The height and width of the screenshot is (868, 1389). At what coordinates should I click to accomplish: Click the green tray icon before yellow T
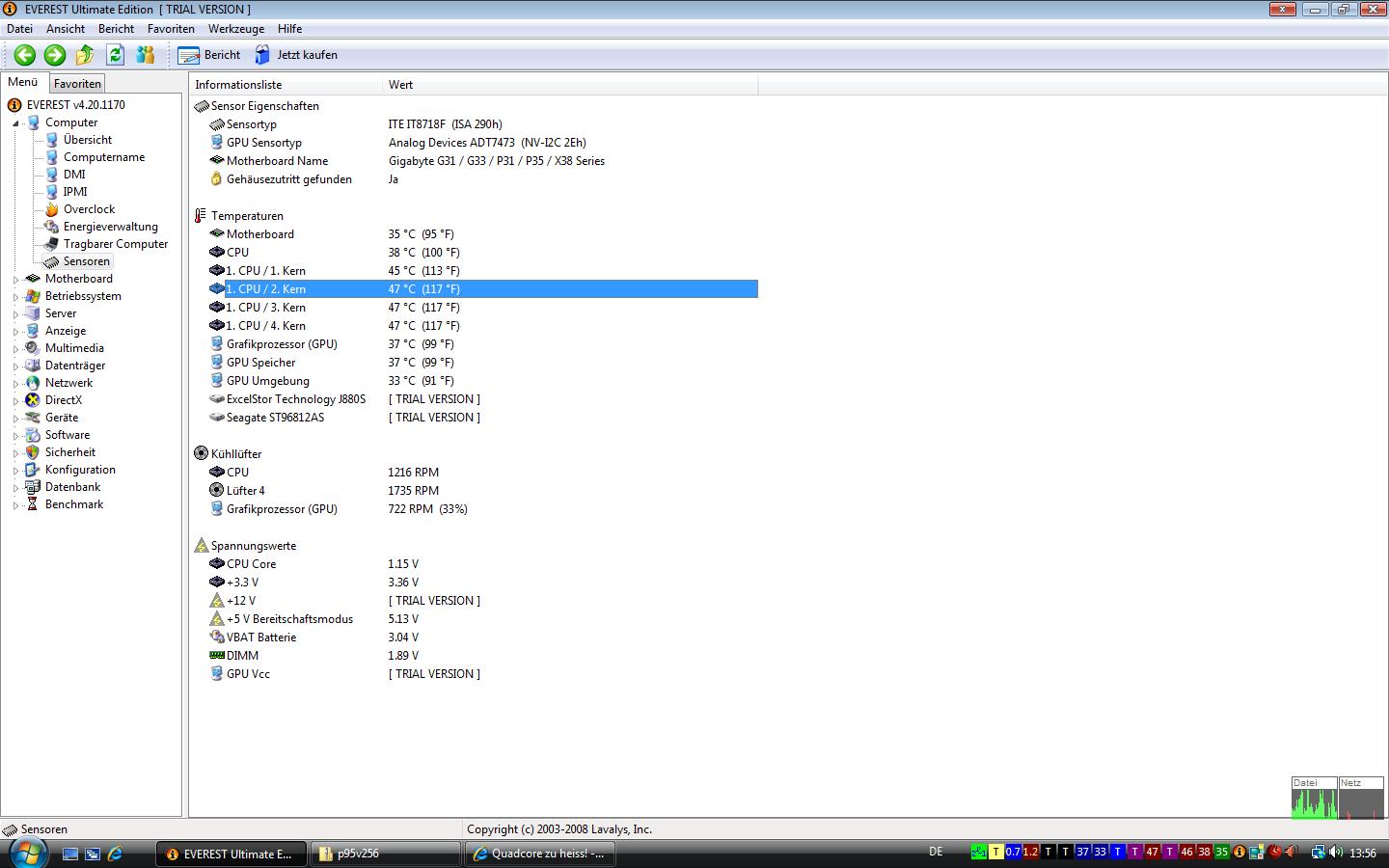pyautogui.click(x=979, y=852)
